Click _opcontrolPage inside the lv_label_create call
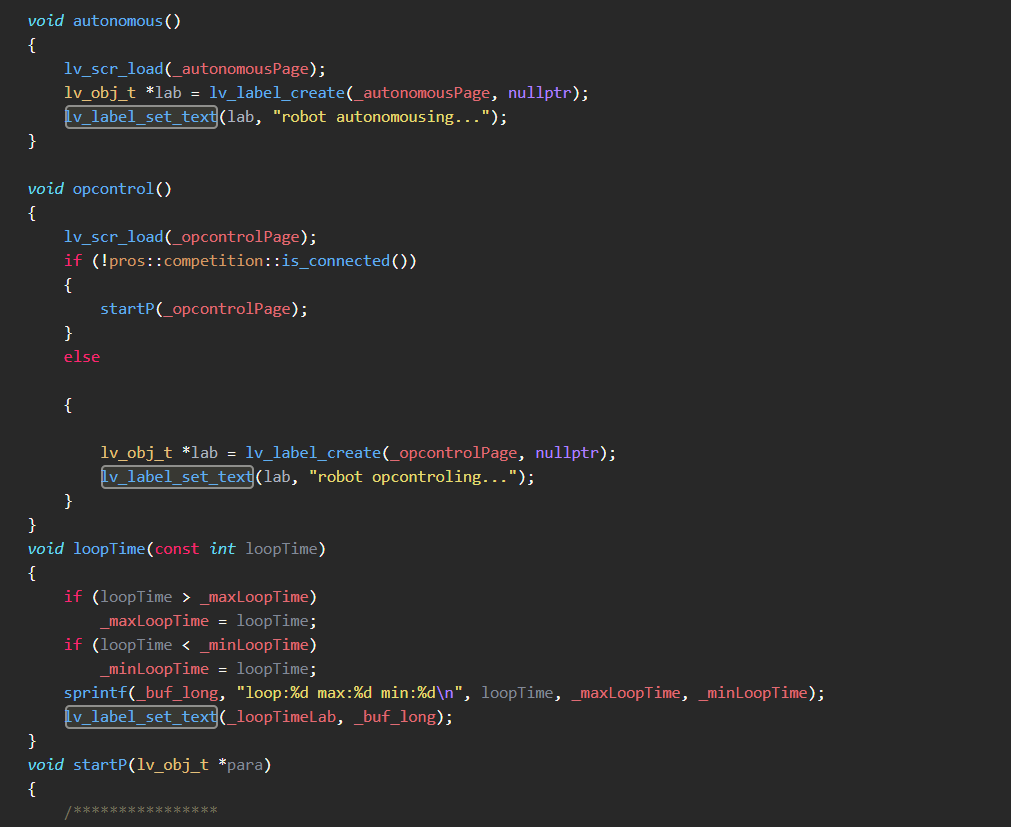The width and height of the screenshot is (1011, 827). [454, 452]
